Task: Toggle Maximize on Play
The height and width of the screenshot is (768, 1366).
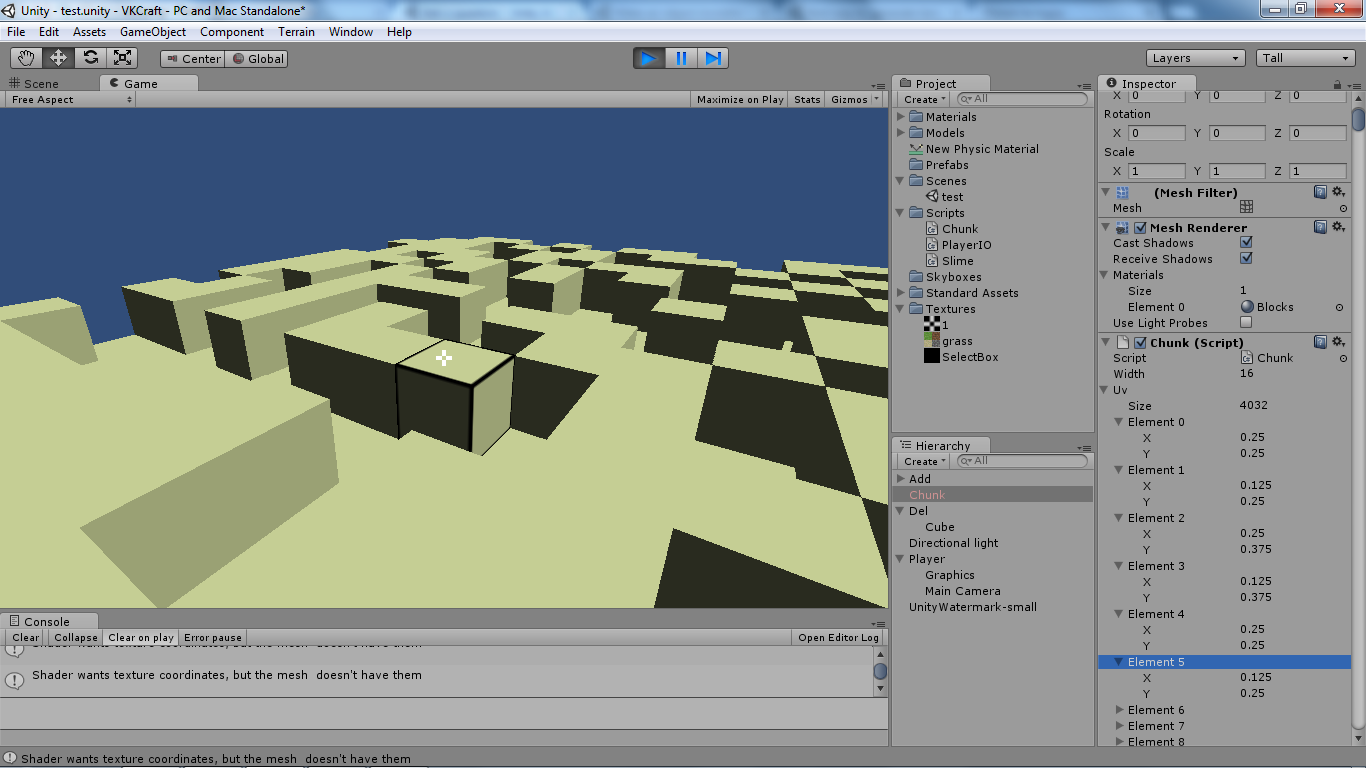Action: coord(740,99)
